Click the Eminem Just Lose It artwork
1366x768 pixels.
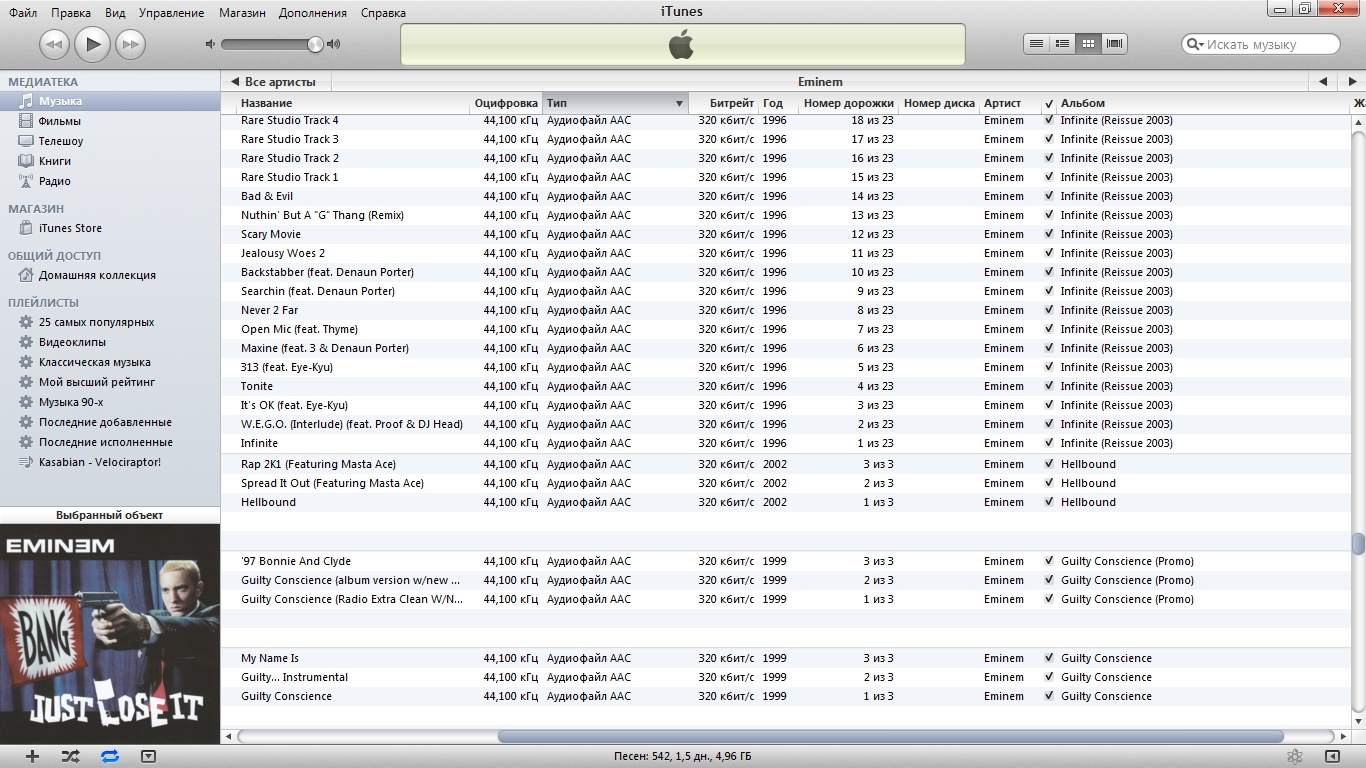point(110,634)
